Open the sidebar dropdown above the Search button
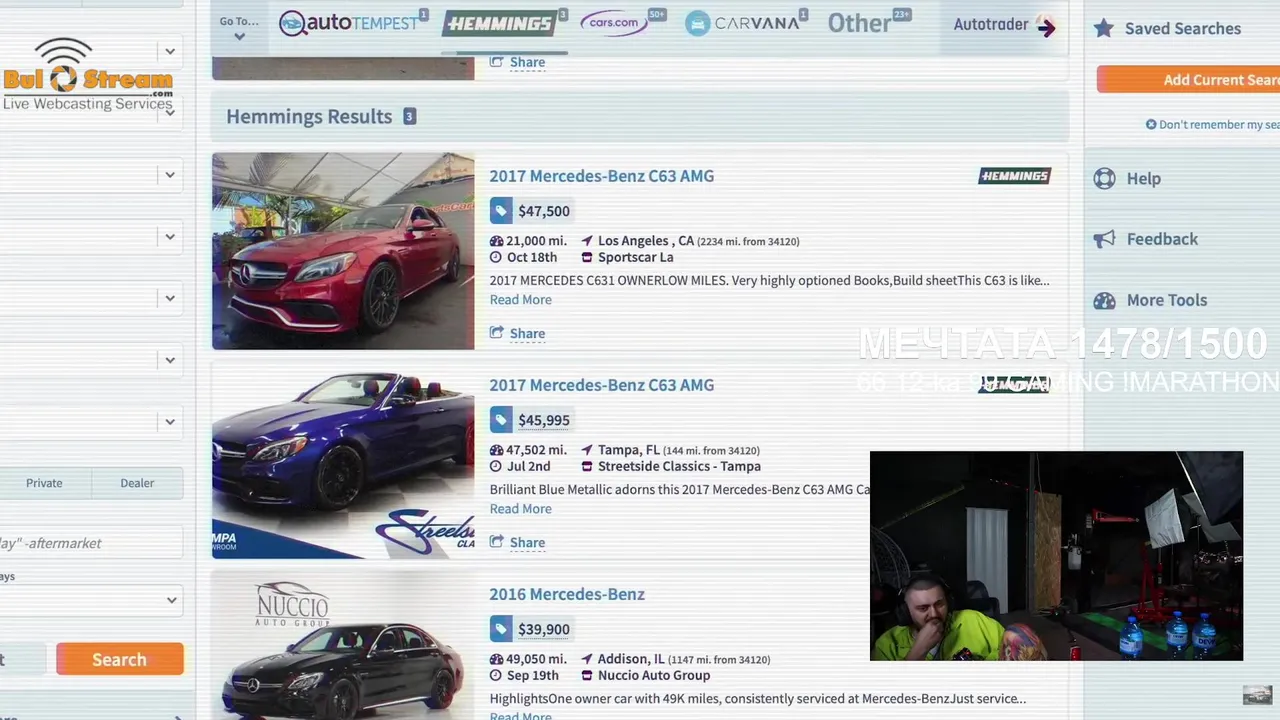This screenshot has width=1280, height=720. (91, 600)
